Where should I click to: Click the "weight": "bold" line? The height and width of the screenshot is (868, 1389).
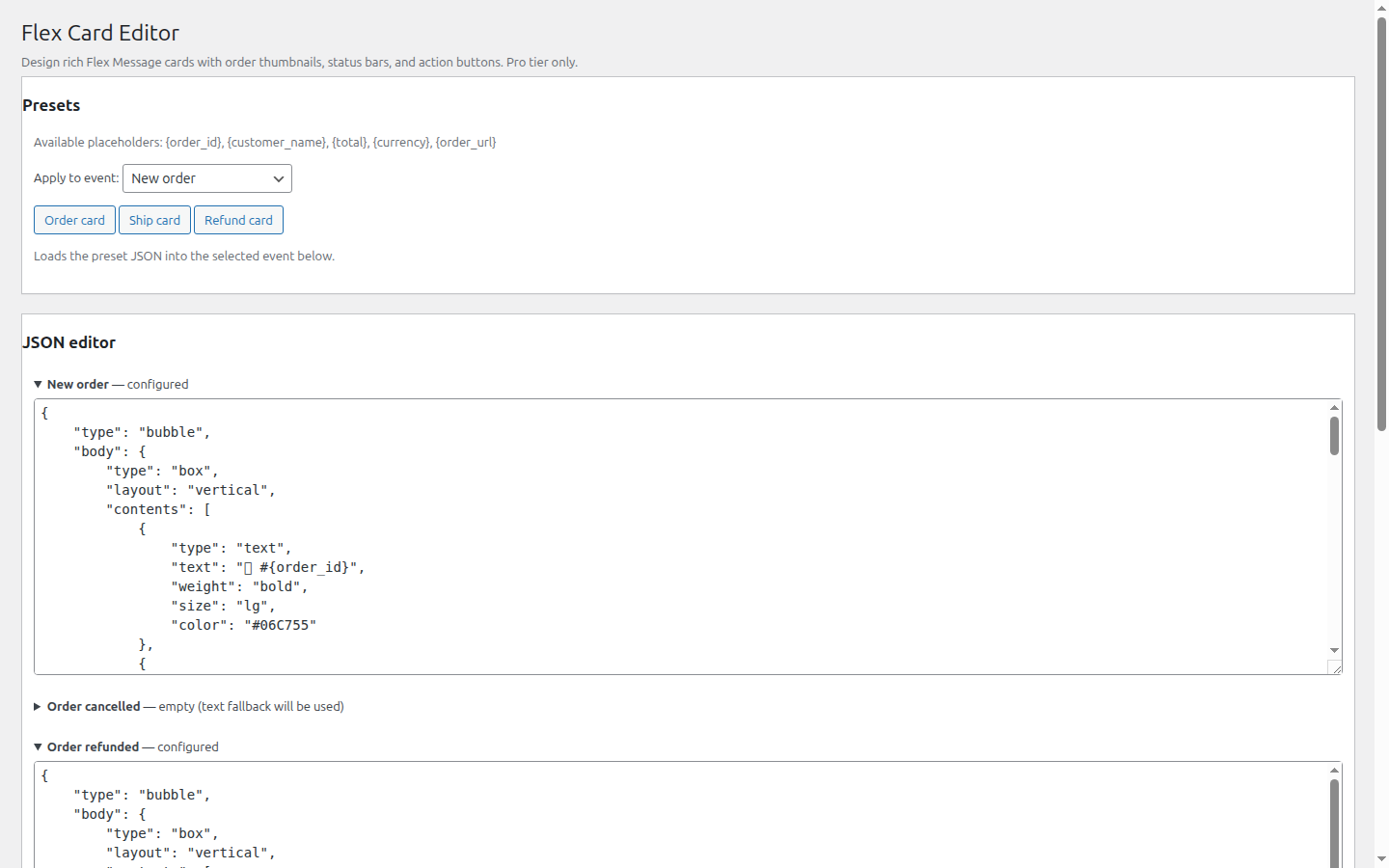(x=239, y=586)
